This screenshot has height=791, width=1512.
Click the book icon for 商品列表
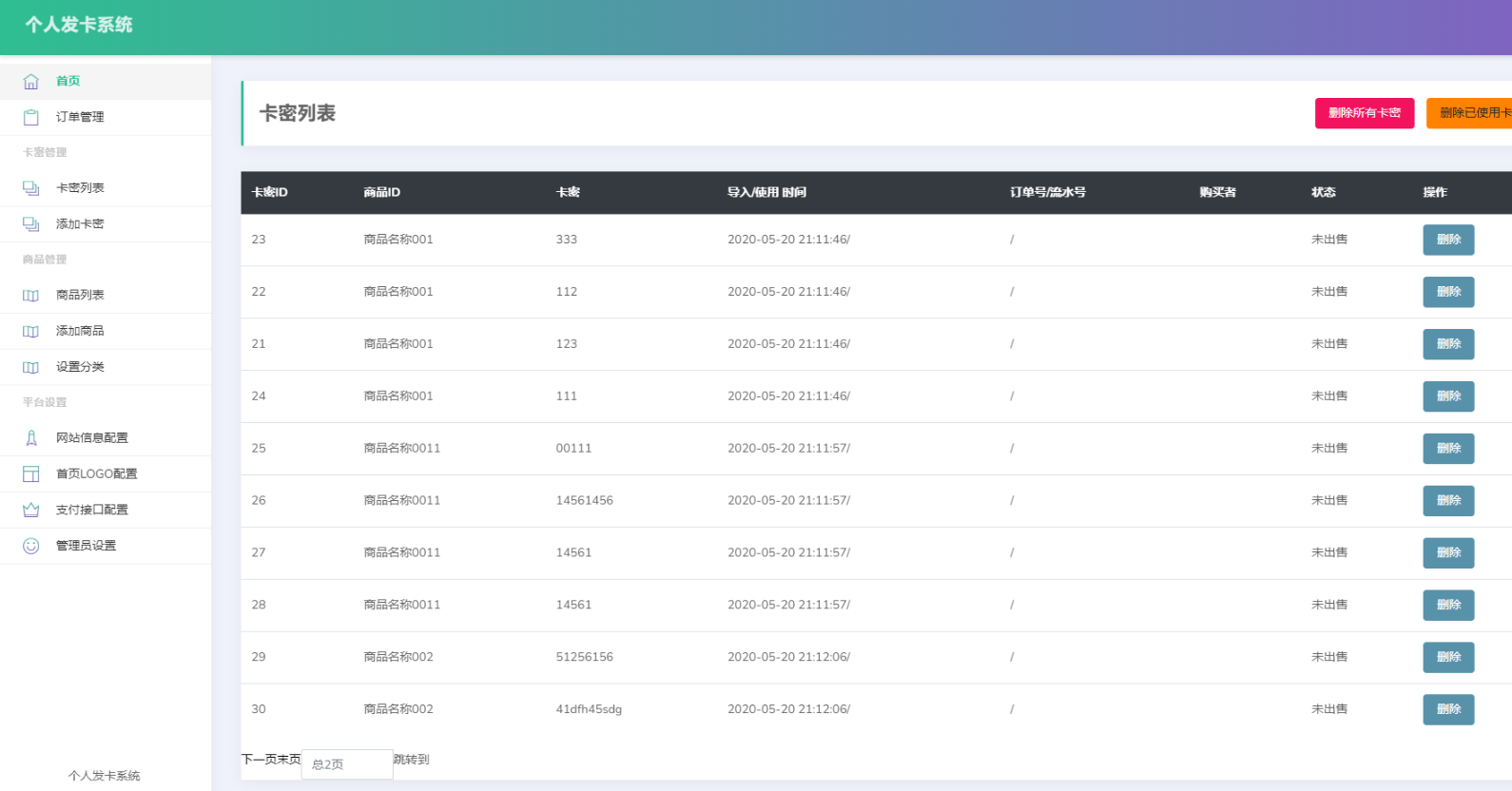click(31, 296)
